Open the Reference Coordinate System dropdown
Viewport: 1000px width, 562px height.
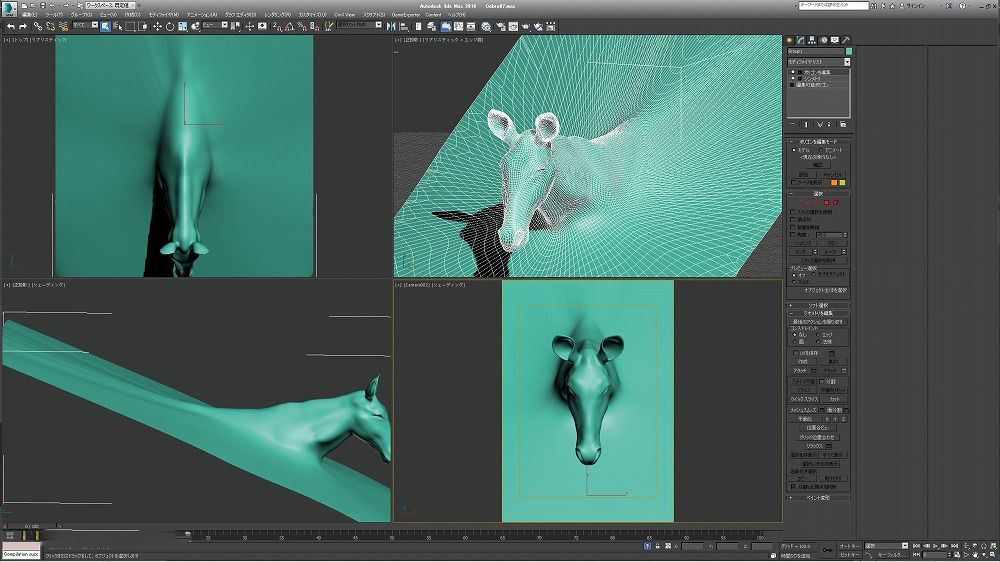(x=215, y=26)
